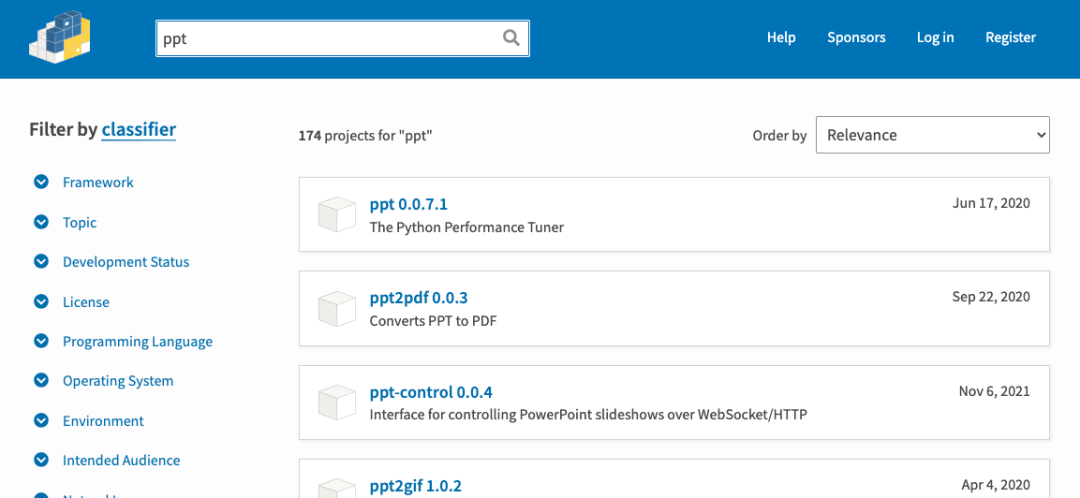
Task: Expand the Topic classifier filter
Action: tap(41, 222)
